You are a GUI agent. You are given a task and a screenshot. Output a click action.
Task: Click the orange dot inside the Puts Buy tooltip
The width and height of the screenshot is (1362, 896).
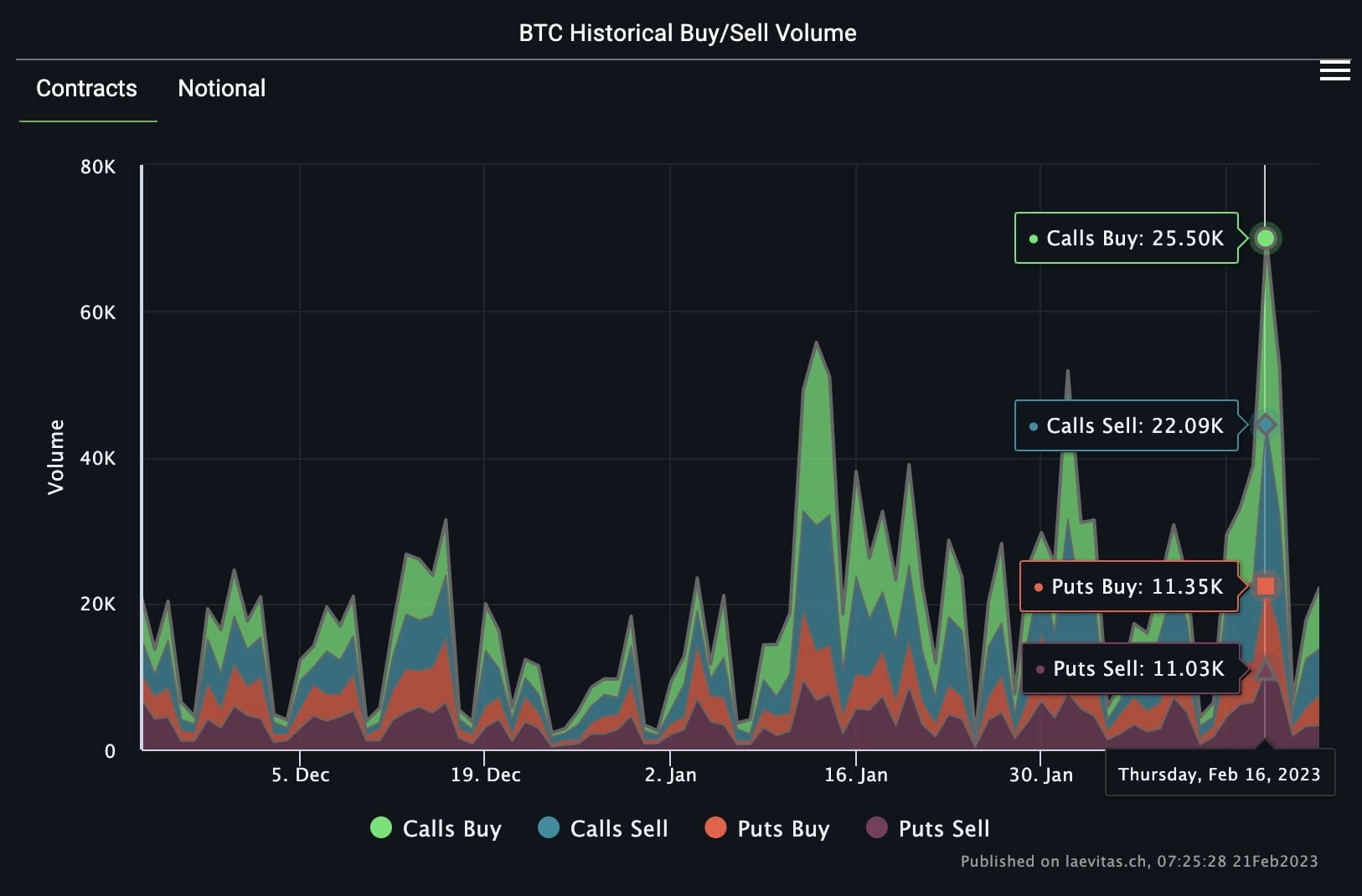pos(1040,587)
